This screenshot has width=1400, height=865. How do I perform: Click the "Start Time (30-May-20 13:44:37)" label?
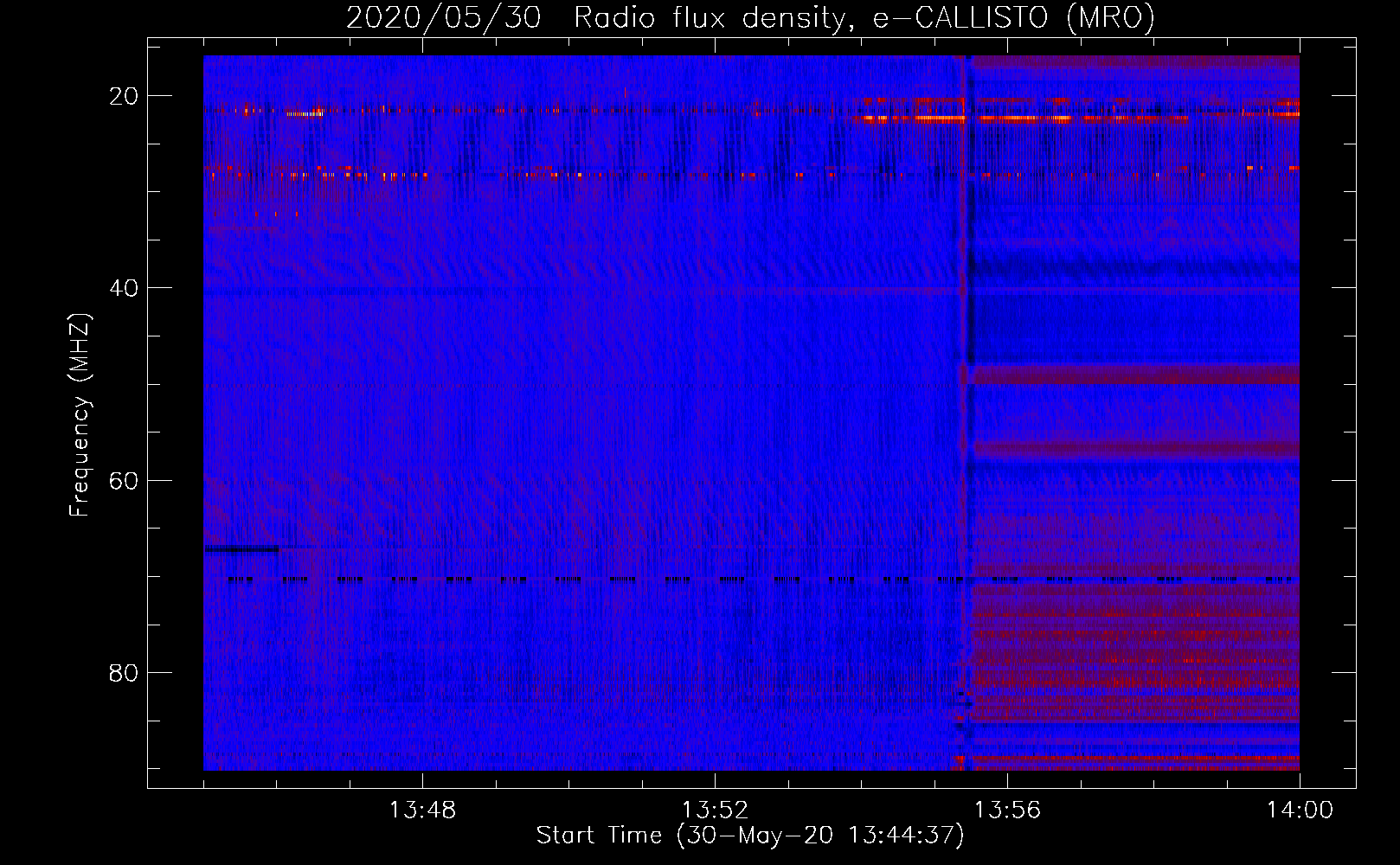[x=750, y=836]
